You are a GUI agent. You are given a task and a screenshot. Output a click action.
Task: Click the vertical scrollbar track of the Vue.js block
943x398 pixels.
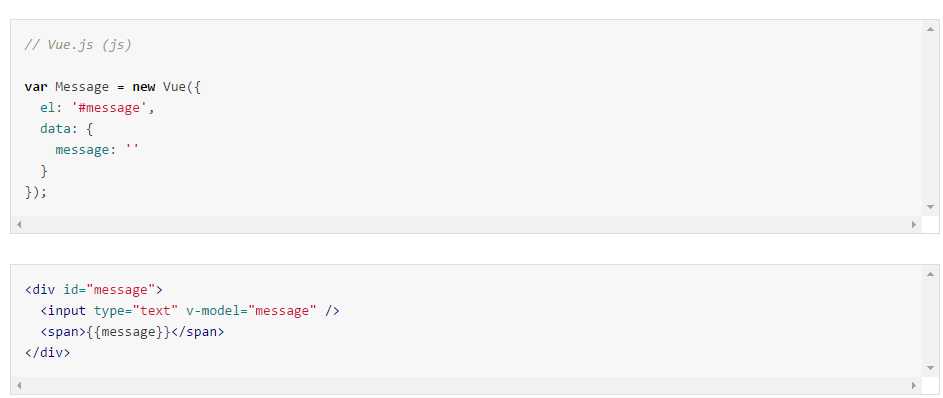[930, 118]
